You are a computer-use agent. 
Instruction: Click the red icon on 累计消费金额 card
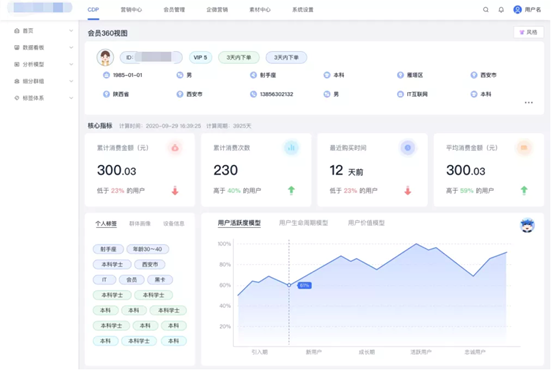point(175,148)
